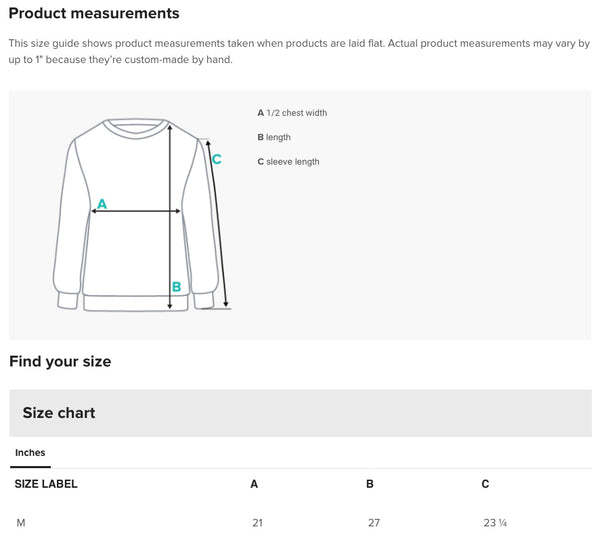Screen dimensions: 600x546
Task: Click the "B length" legend entry
Action: click(274, 137)
